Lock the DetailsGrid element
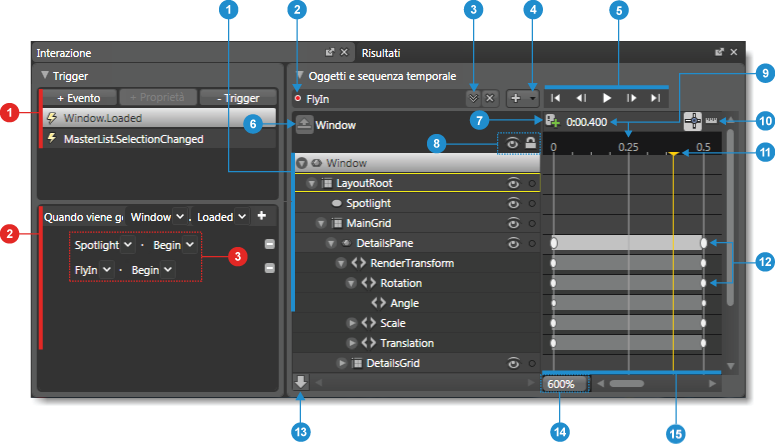The height and width of the screenshot is (444, 775). point(532,363)
